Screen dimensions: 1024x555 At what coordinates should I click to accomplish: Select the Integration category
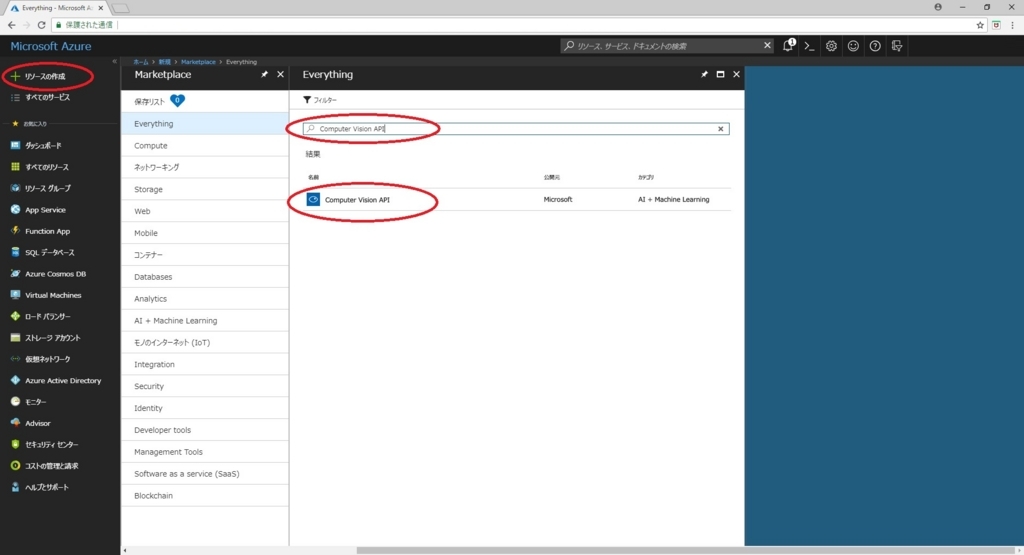[x=204, y=364]
